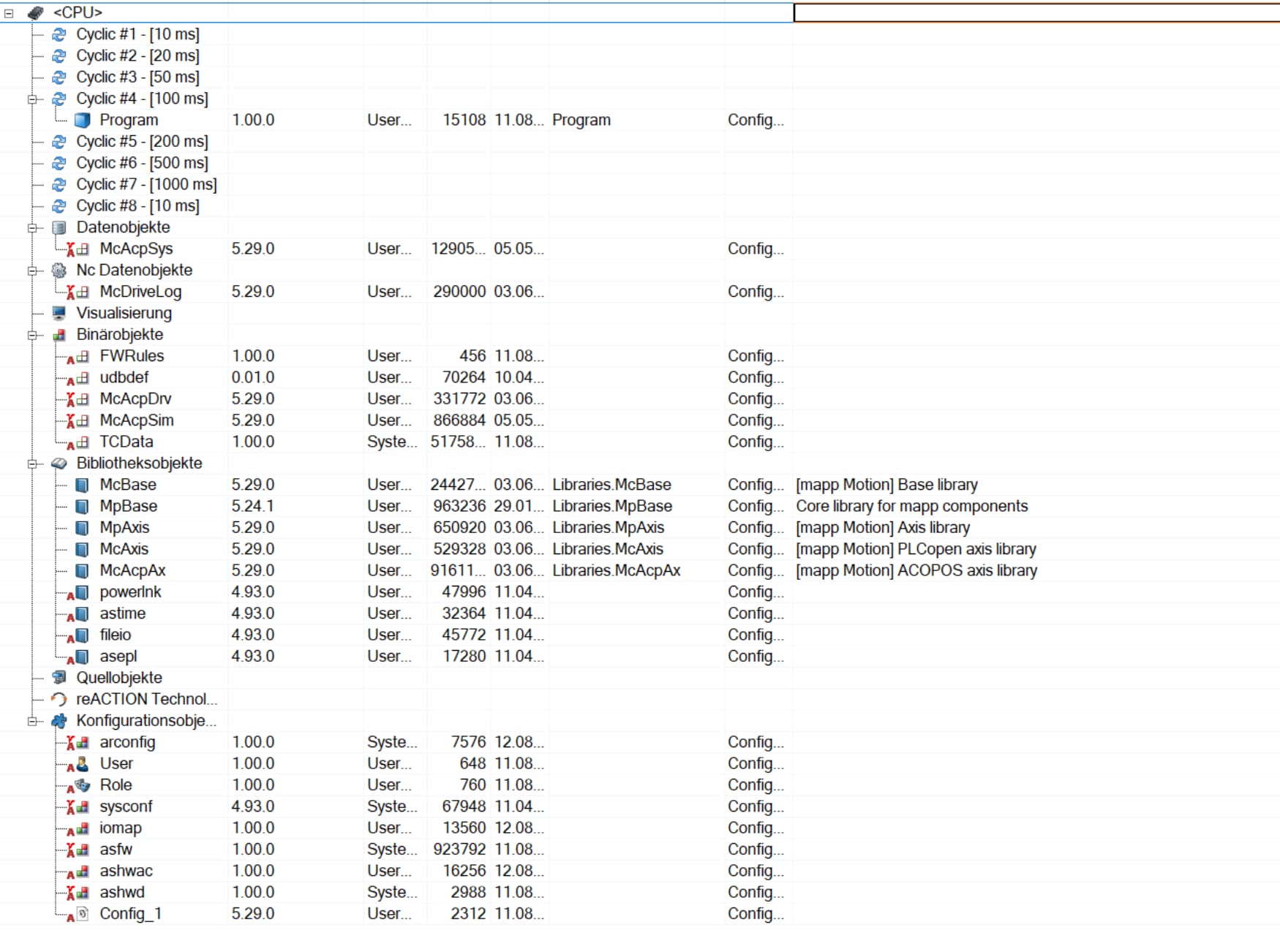Select the FWRules binary object icon
Image resolution: width=1280 pixels, height=952 pixels.
coord(78,356)
